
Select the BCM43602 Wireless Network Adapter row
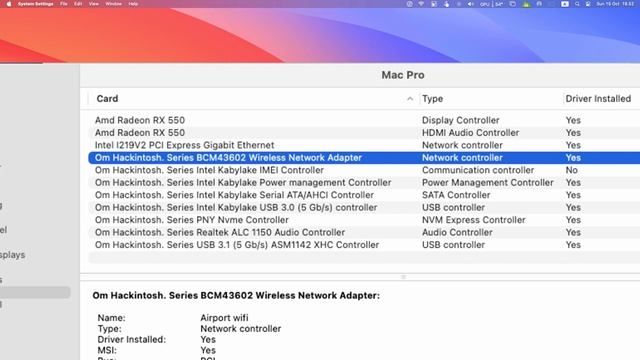[x=364, y=158]
